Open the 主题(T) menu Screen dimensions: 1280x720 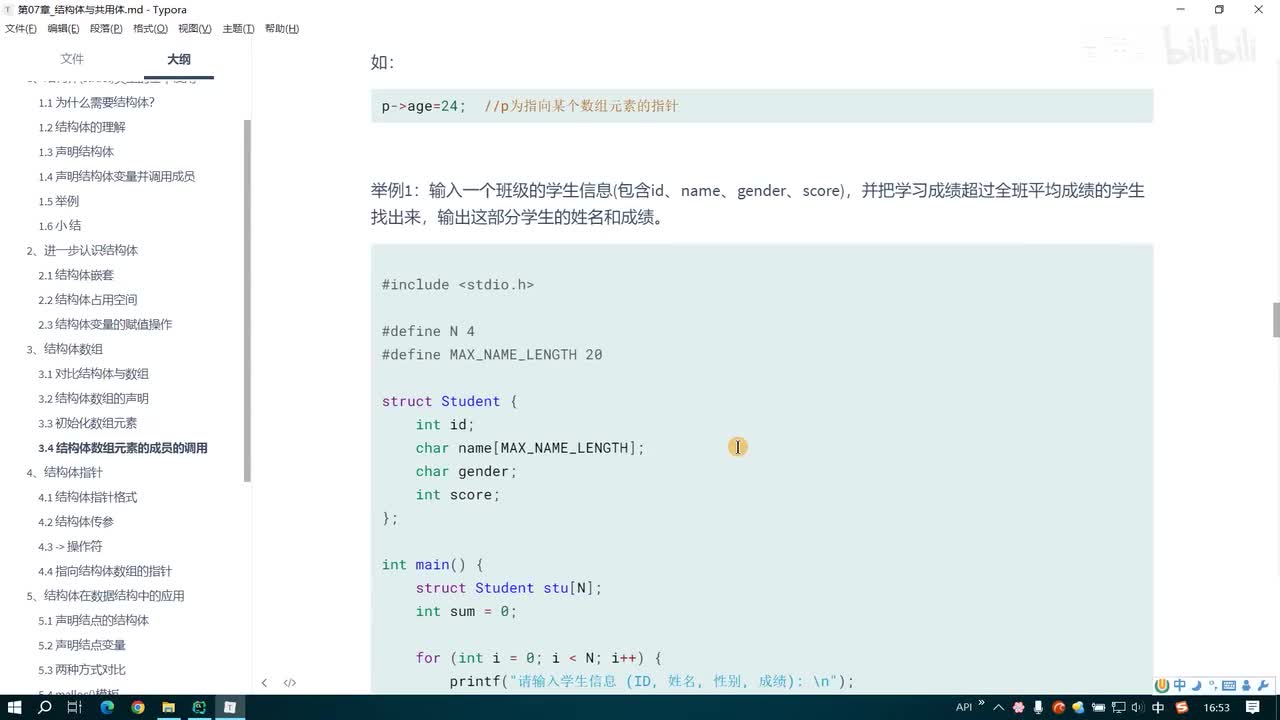pyautogui.click(x=238, y=29)
